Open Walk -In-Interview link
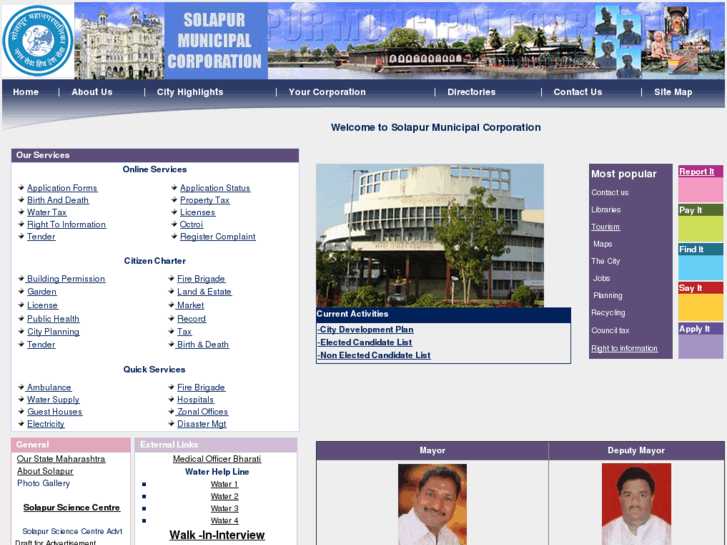The width and height of the screenshot is (727, 545). (217, 535)
